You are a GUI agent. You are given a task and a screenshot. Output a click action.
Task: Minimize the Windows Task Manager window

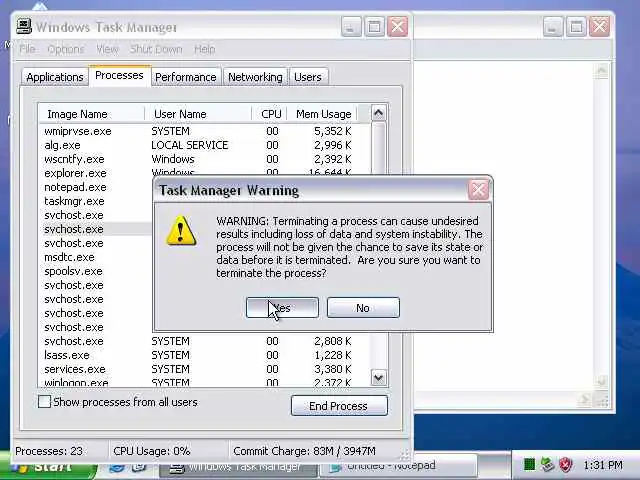coord(351,27)
